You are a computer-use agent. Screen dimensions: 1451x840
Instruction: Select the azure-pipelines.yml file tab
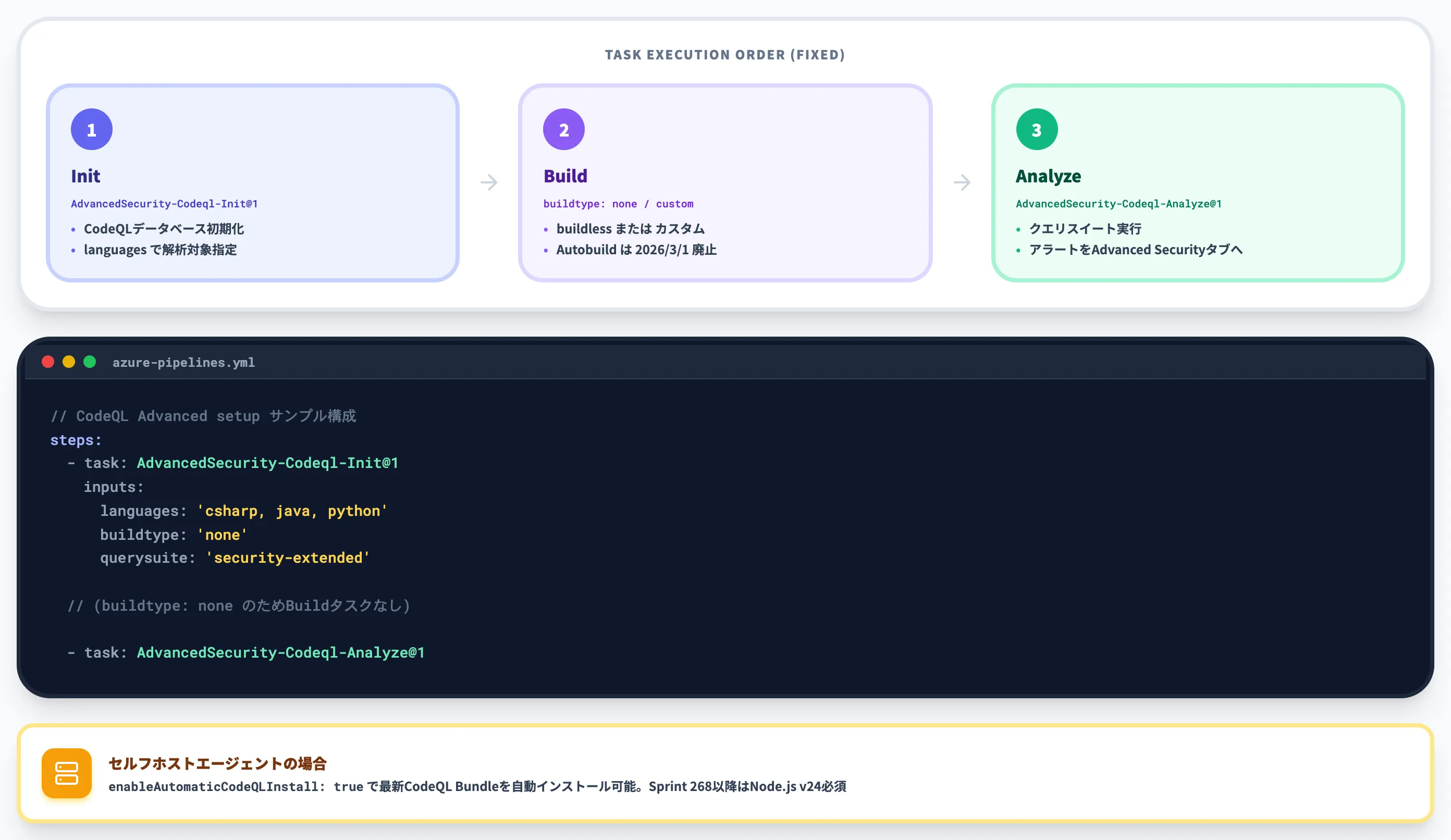183,362
